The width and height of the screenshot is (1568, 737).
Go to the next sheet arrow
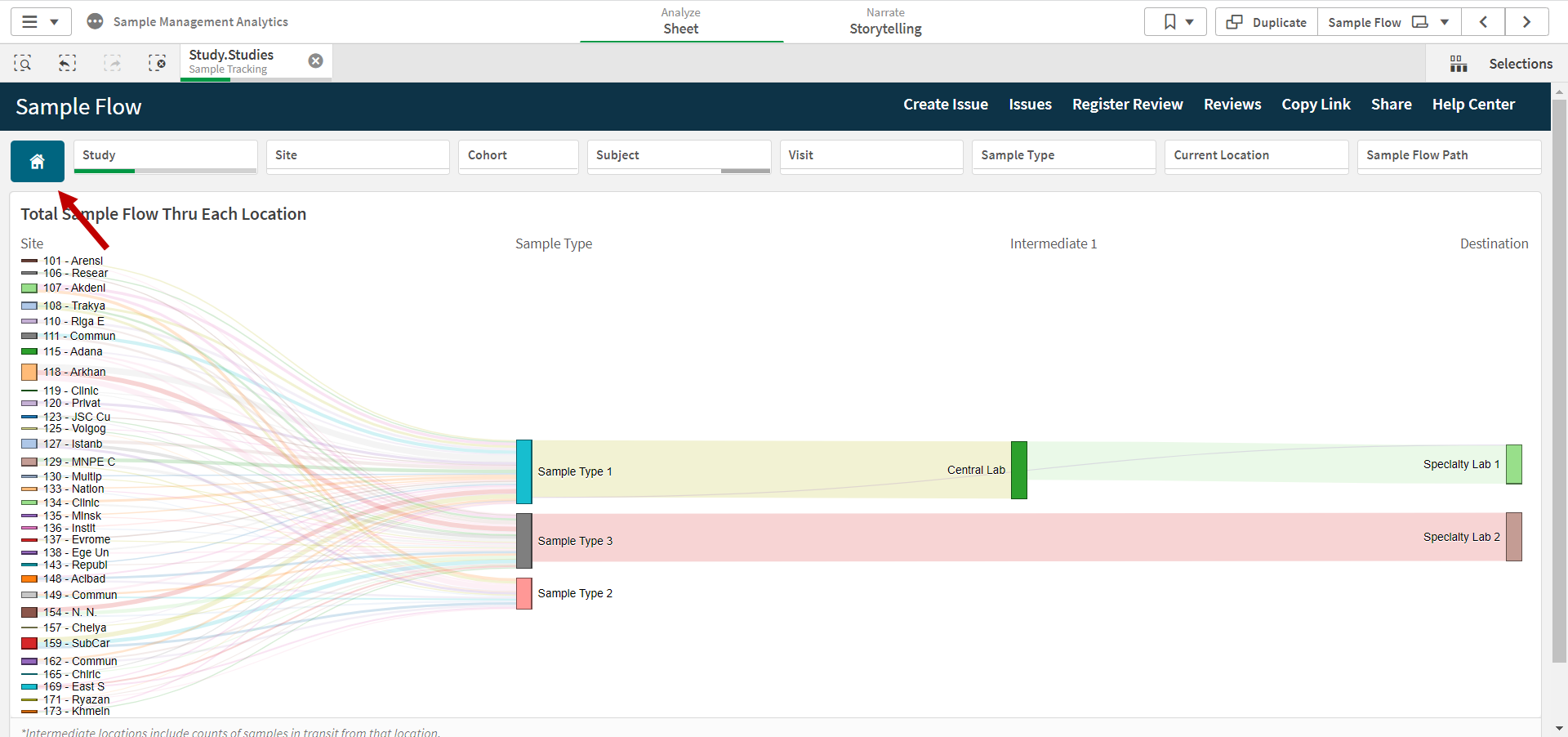[x=1526, y=22]
